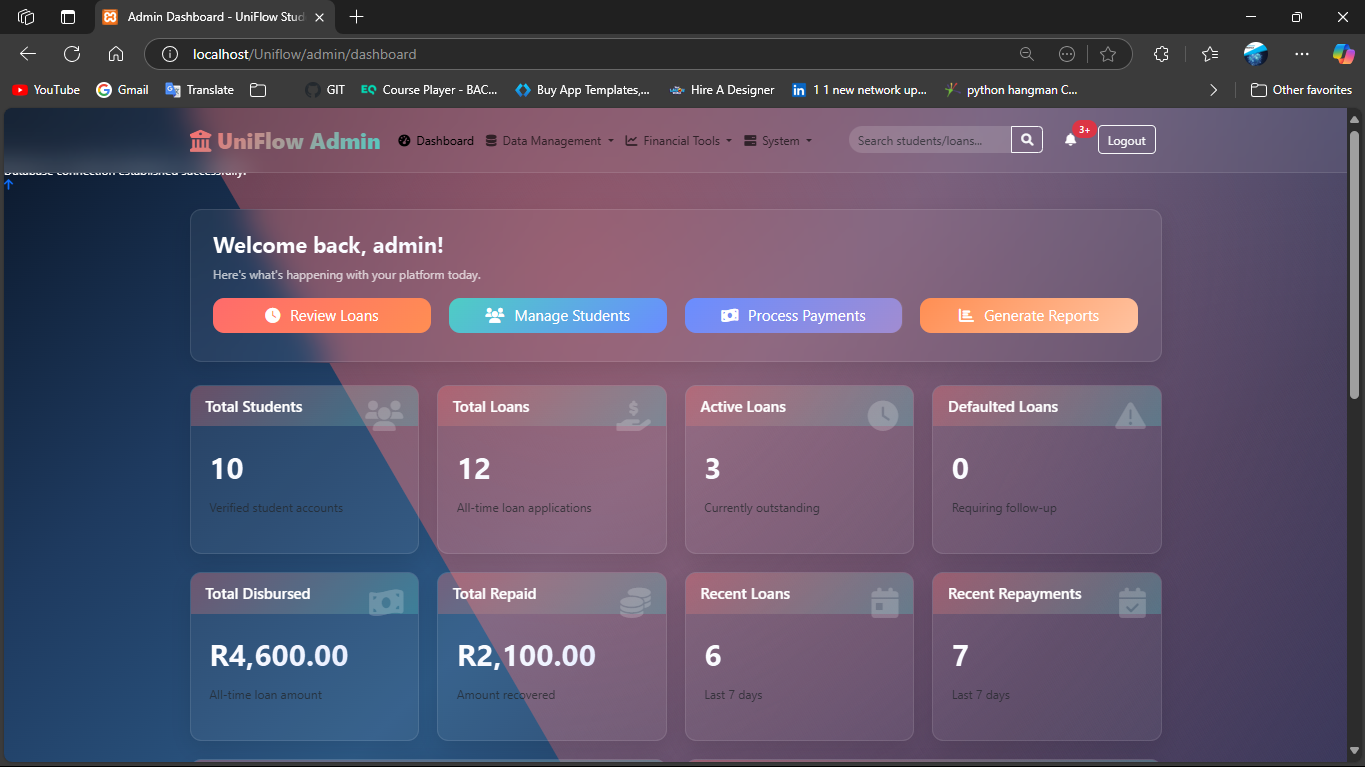Open the Other favorites folder

coord(1301,90)
